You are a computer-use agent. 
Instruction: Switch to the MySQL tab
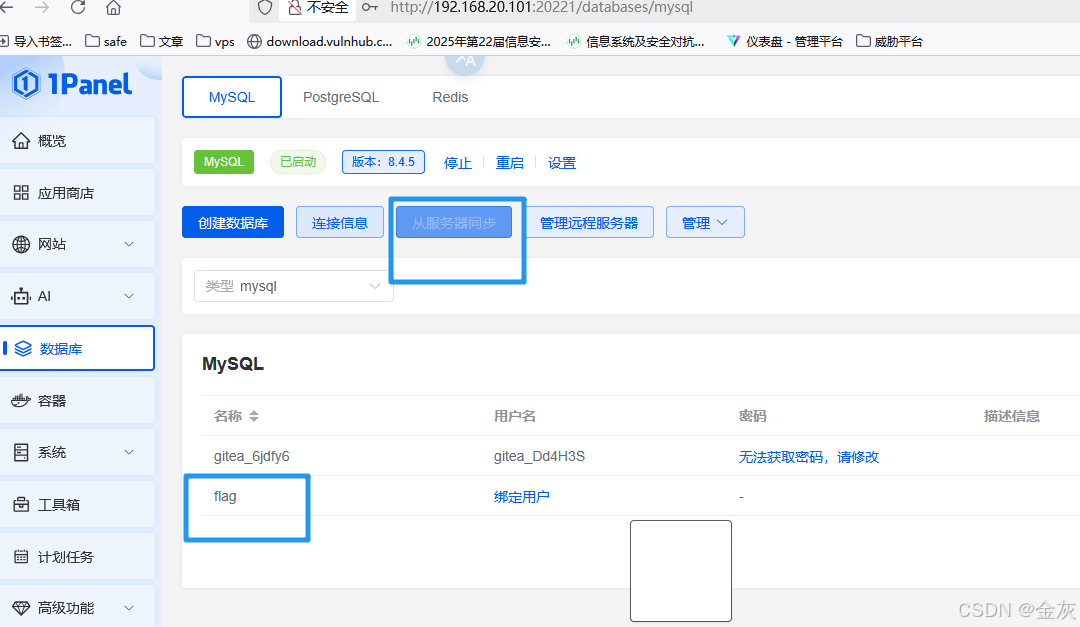231,97
